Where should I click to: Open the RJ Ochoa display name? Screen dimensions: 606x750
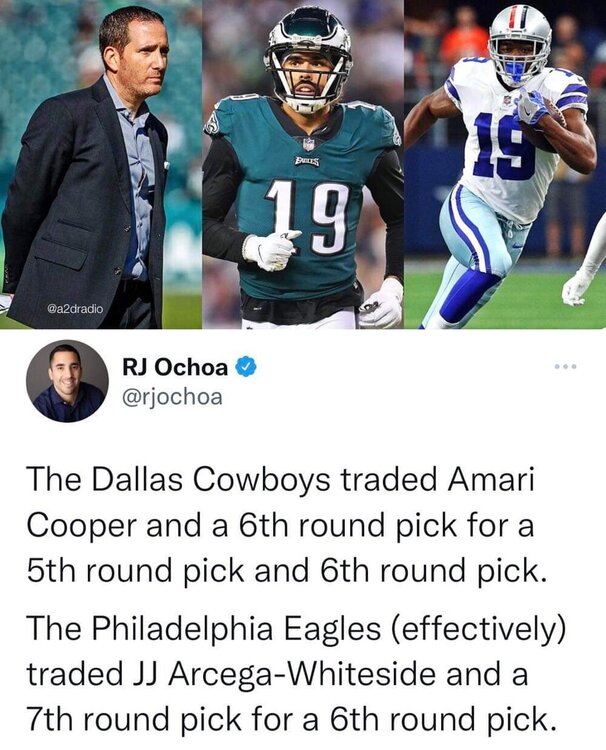[x=176, y=367]
